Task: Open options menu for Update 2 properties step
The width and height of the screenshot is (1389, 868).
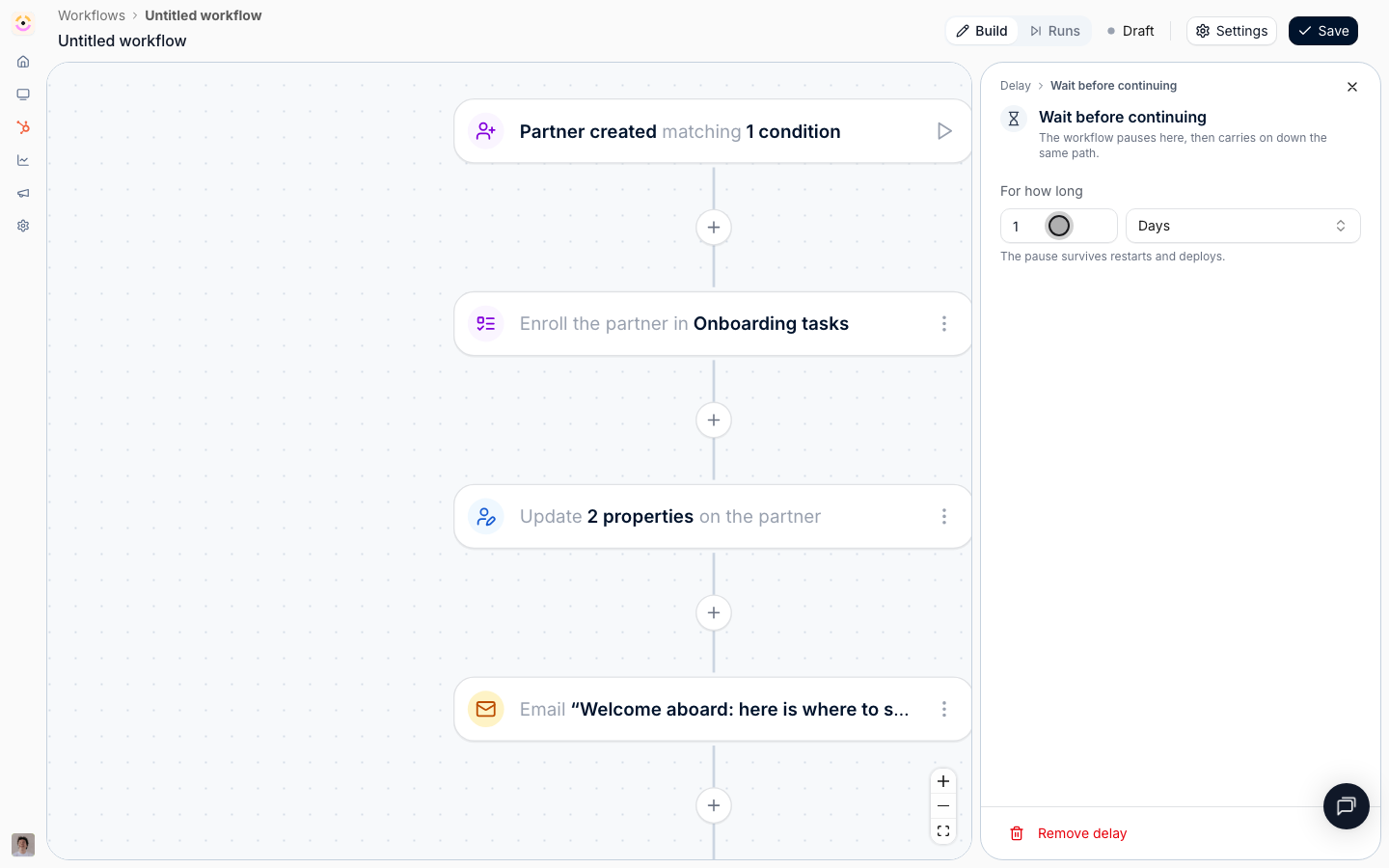Action: pyautogui.click(x=944, y=517)
